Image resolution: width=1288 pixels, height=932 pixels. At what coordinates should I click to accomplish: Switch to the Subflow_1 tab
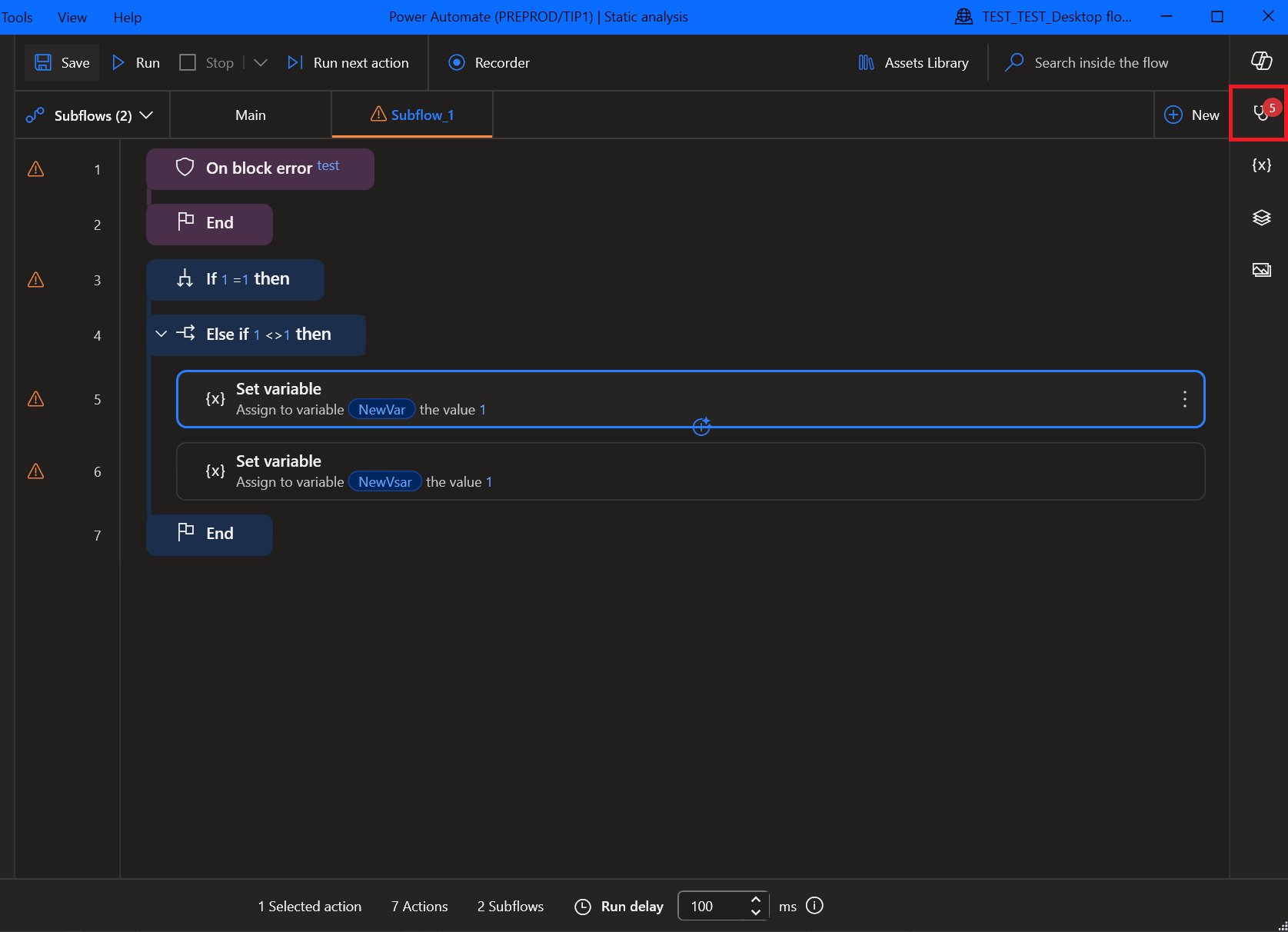(411, 115)
